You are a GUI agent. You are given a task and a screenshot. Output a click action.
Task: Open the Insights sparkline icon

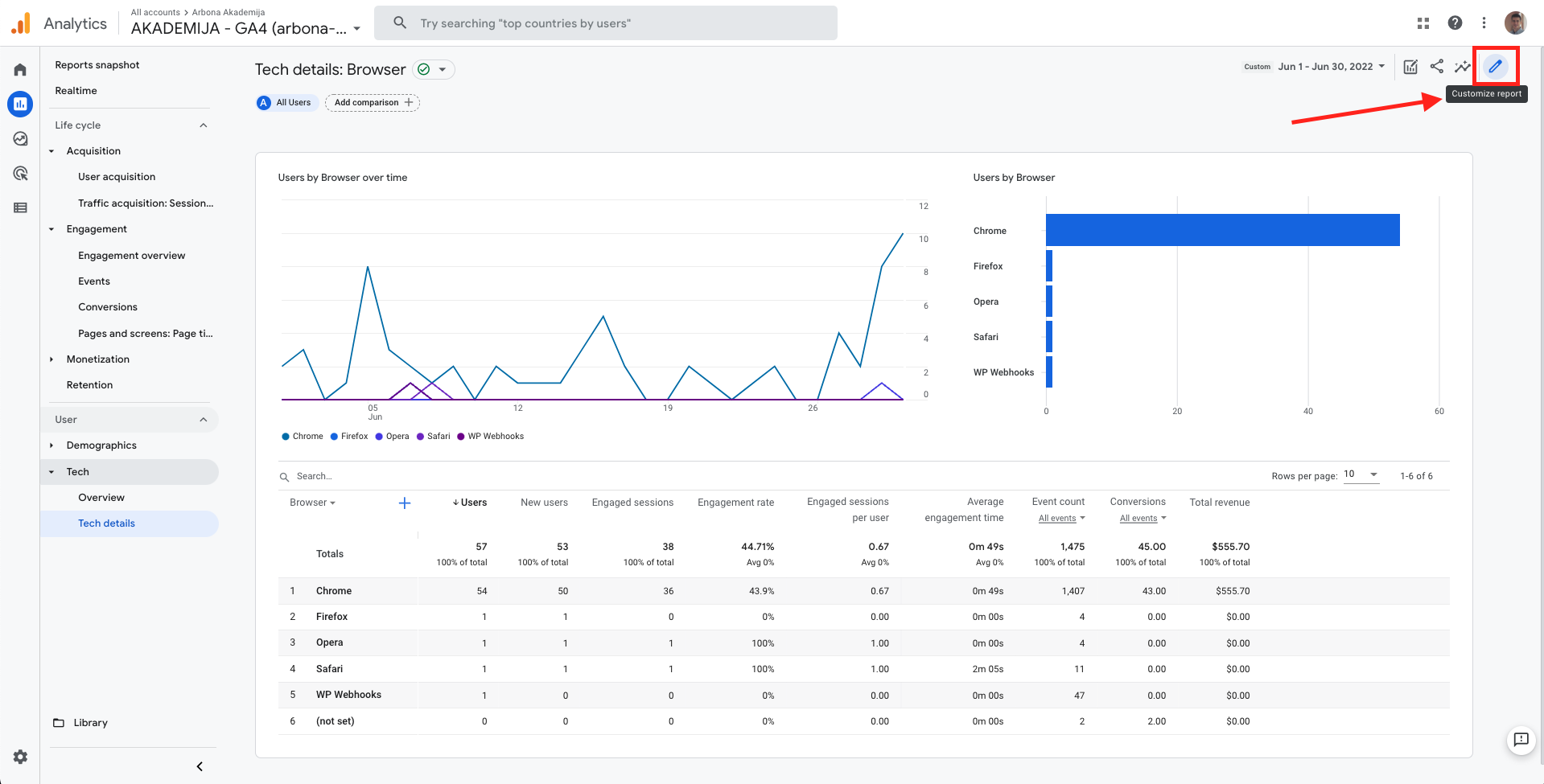[x=1462, y=67]
